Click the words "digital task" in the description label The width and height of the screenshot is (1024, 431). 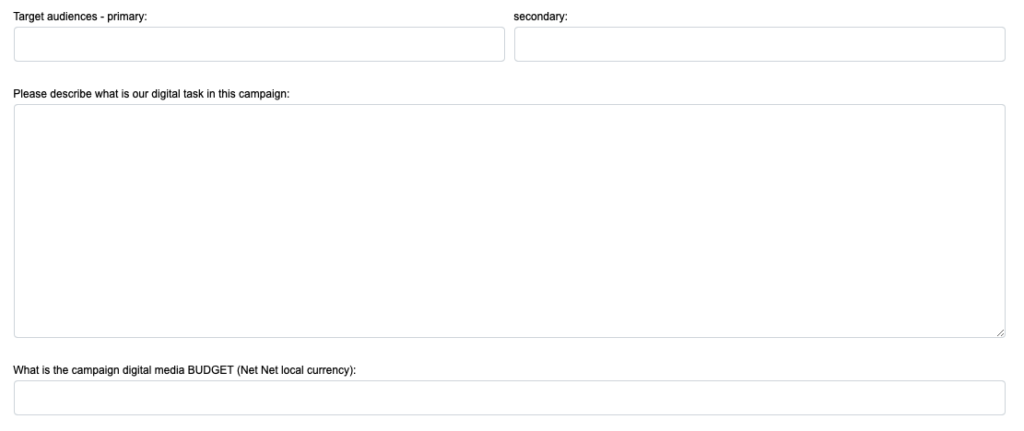179,94
